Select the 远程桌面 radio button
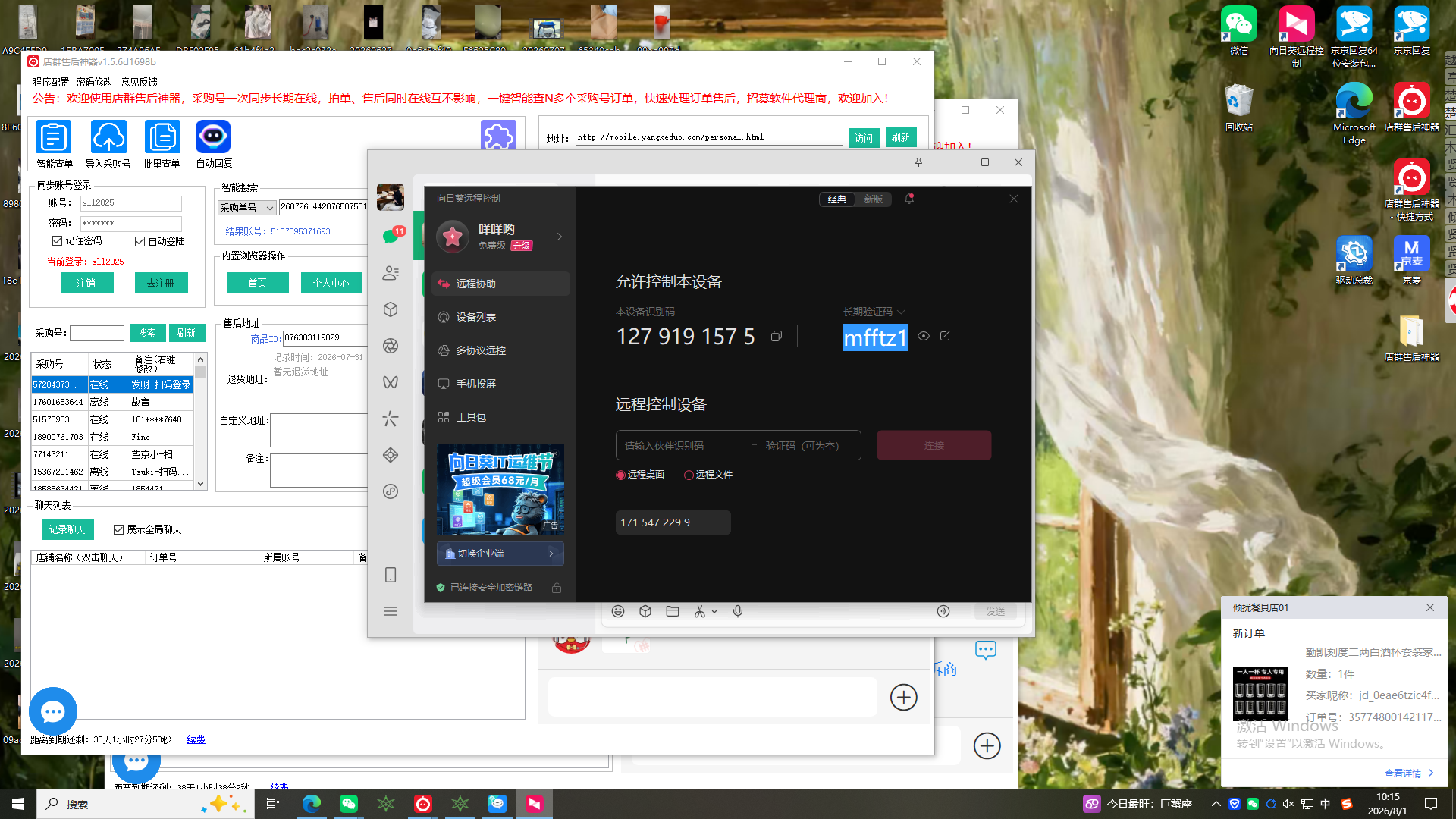The width and height of the screenshot is (1456, 819). tap(620, 475)
